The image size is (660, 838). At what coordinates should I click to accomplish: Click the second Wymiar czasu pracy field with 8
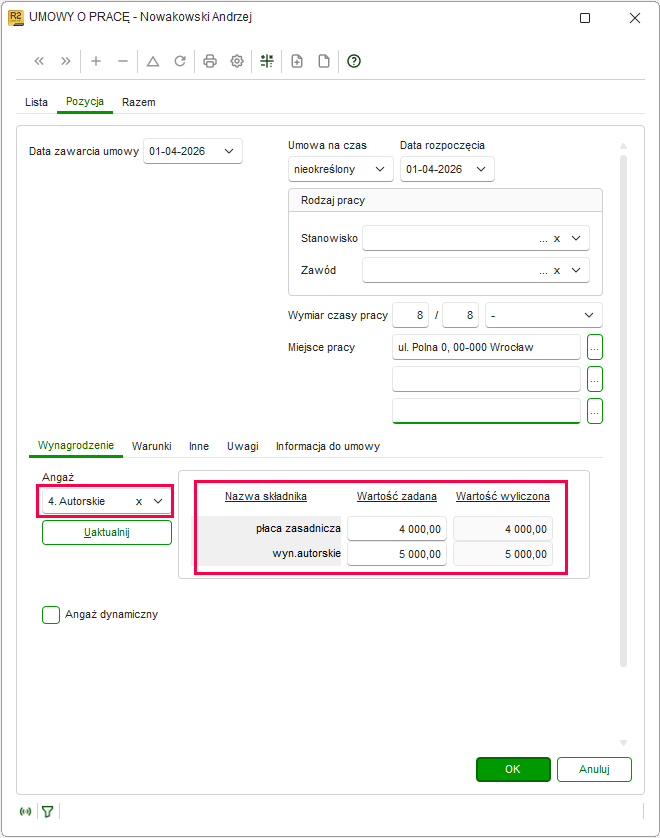click(461, 315)
